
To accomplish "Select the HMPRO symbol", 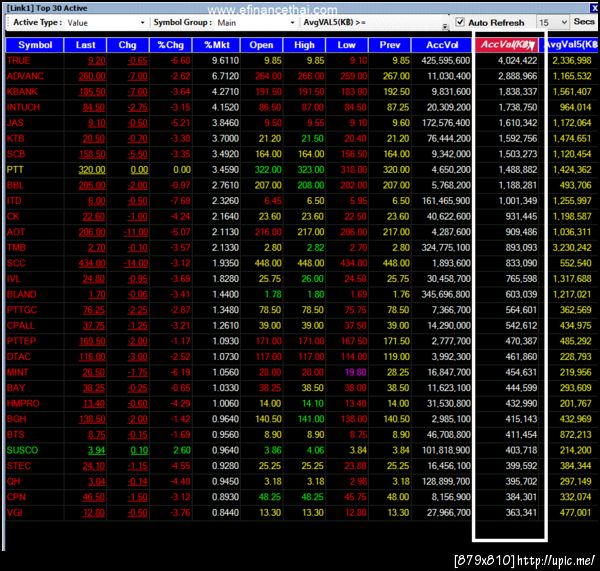I will [23, 404].
